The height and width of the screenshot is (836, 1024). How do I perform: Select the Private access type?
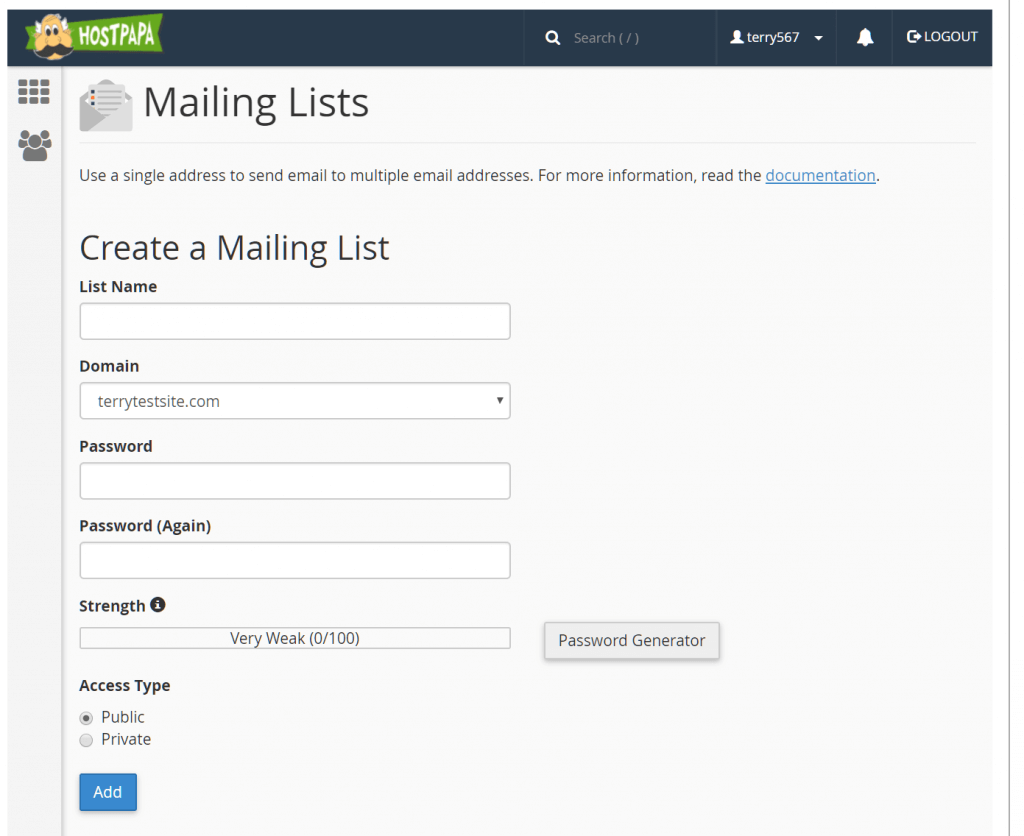(x=87, y=740)
